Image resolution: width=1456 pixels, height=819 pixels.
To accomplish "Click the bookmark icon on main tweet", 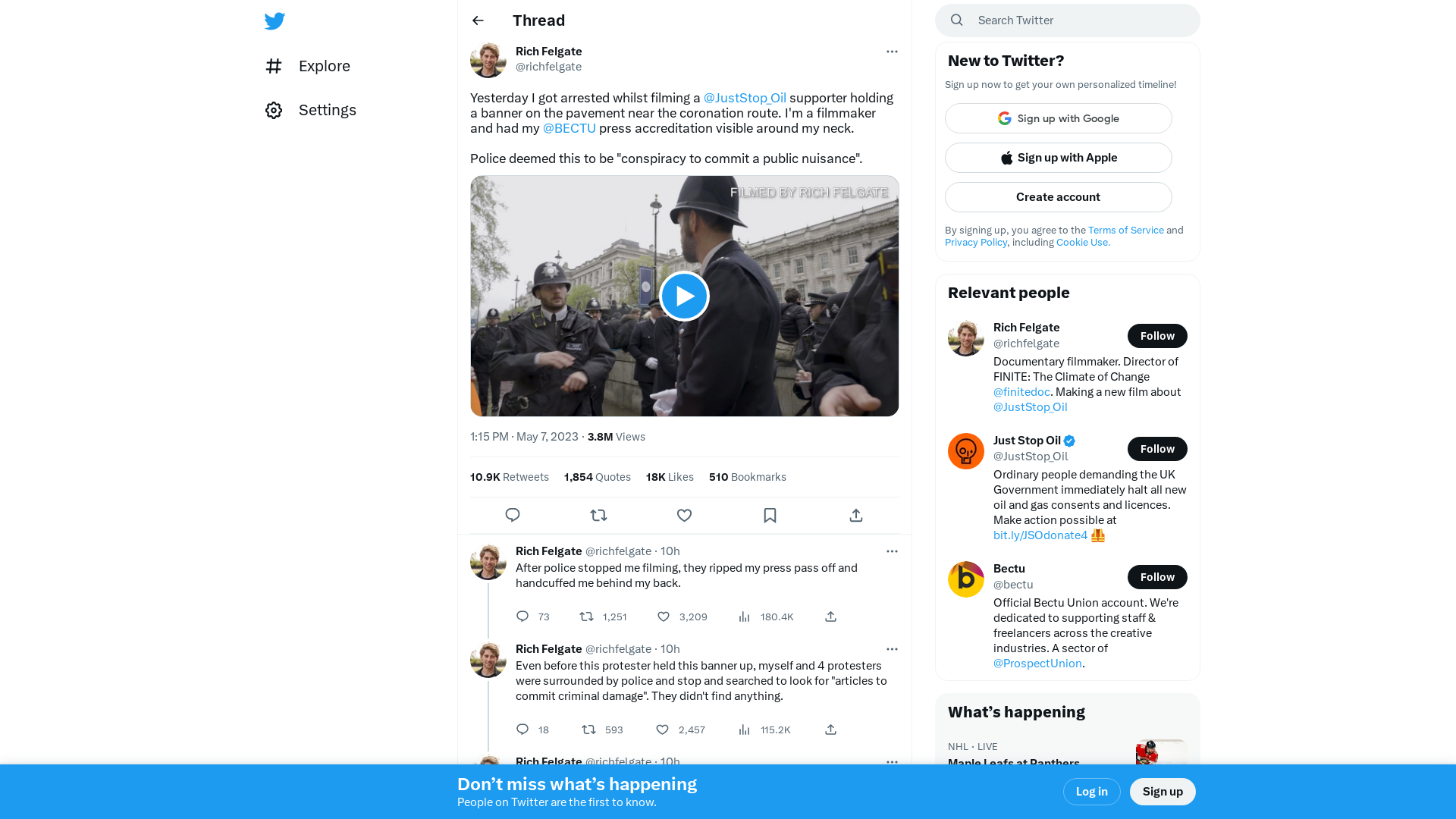I will (770, 515).
